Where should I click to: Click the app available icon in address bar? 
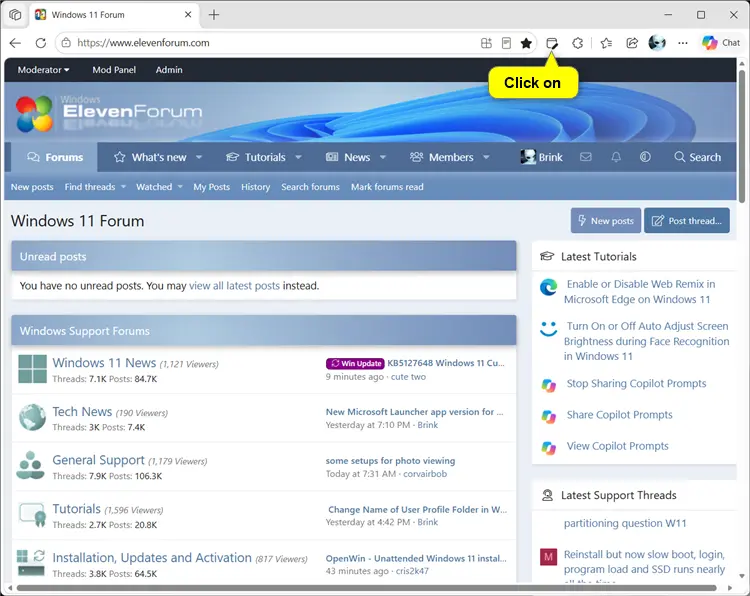(486, 43)
